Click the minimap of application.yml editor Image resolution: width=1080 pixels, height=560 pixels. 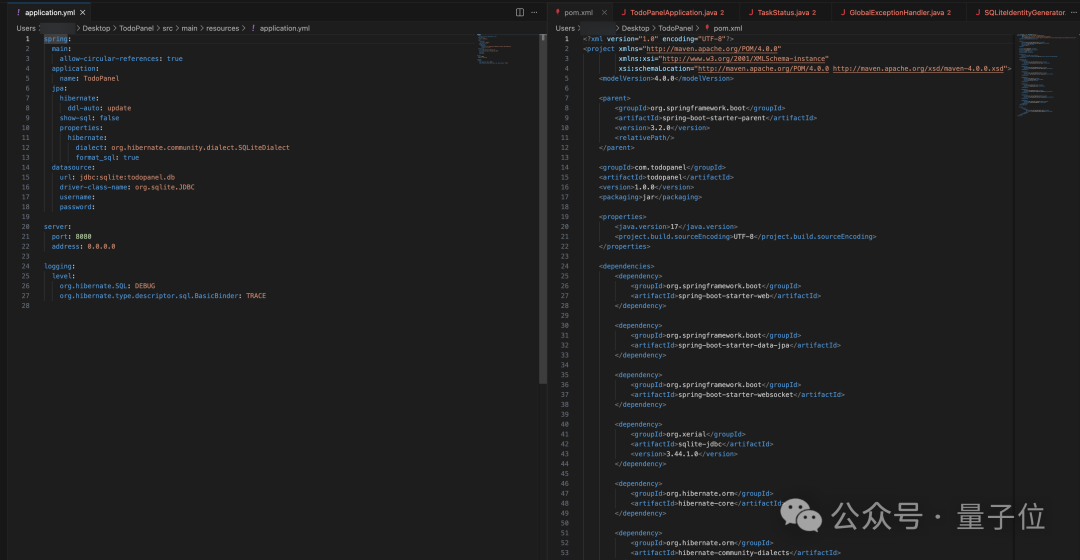[x=493, y=49]
